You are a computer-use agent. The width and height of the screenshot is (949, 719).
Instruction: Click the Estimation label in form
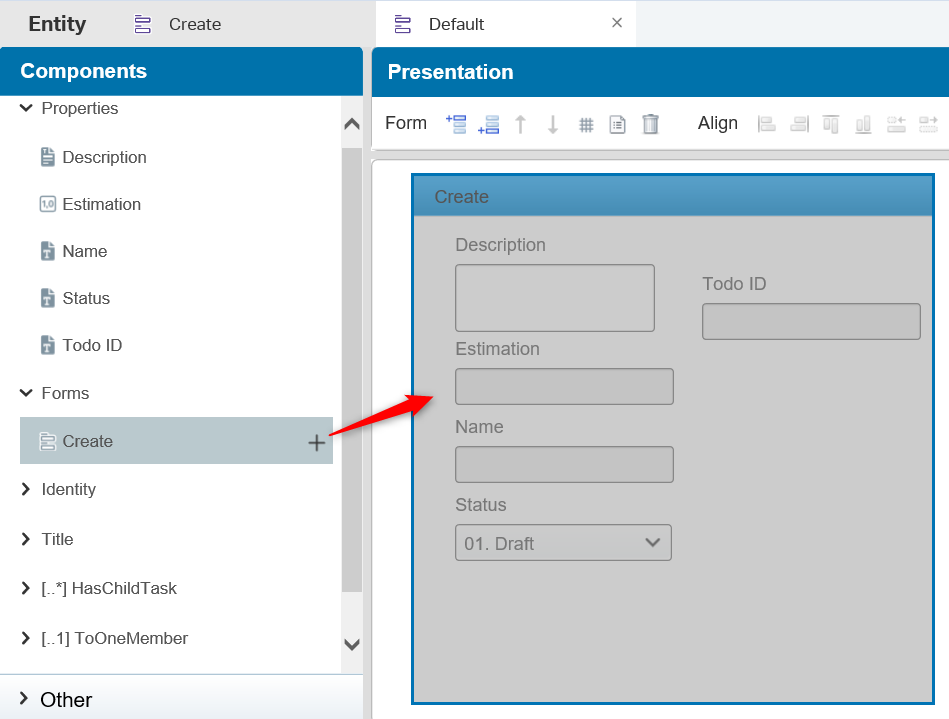click(x=497, y=349)
